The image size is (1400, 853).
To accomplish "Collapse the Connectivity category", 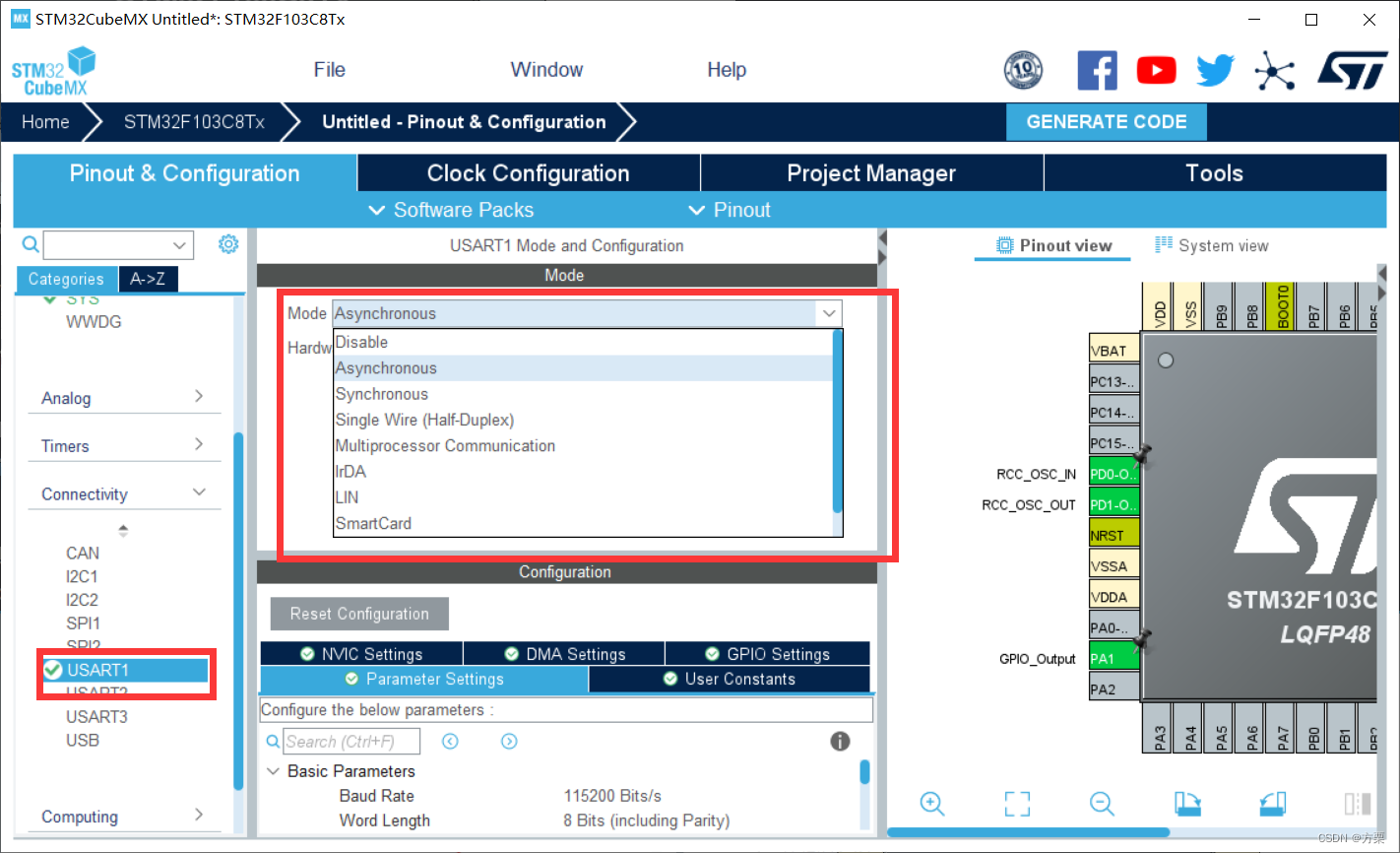I will click(122, 493).
